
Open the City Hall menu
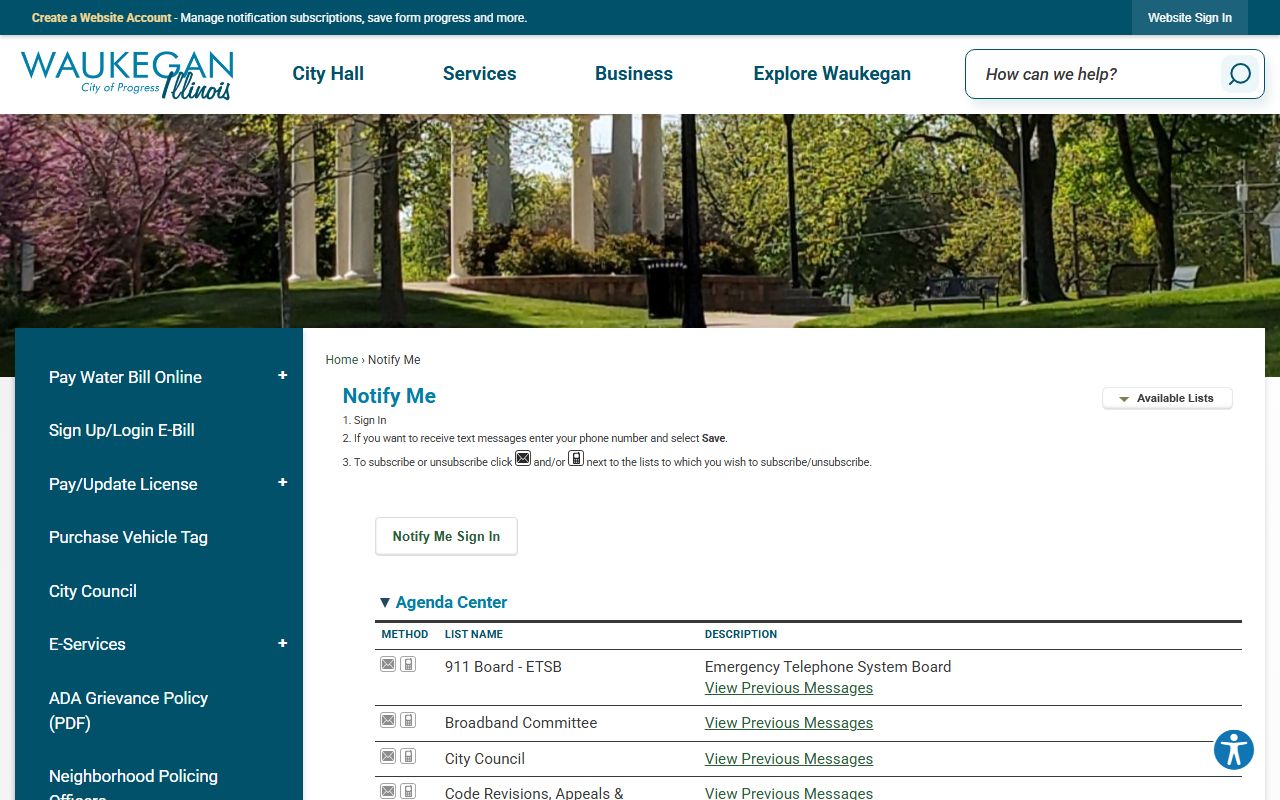tap(328, 74)
